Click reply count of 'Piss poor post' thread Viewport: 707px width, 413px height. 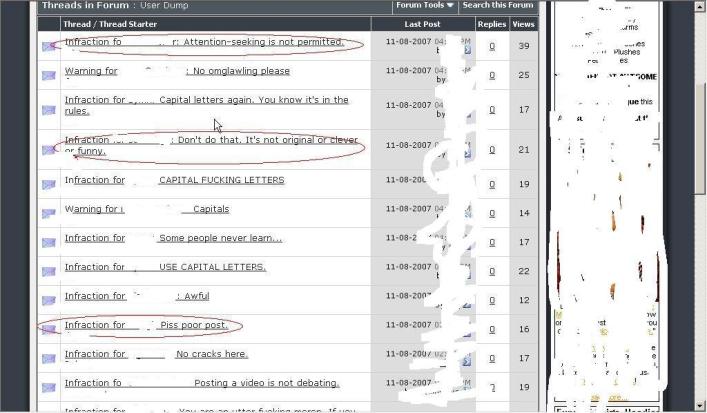(492, 330)
